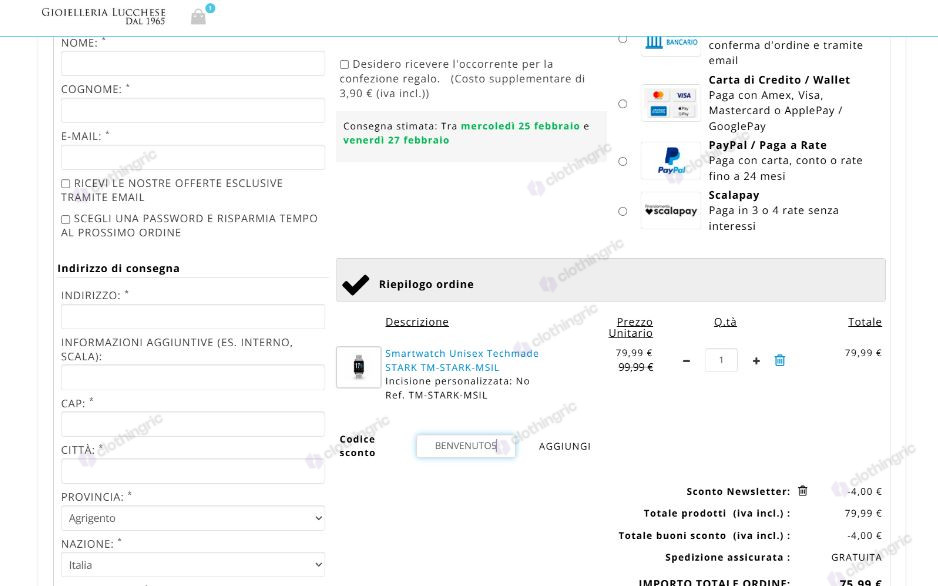Screen dimensions: 938x586
Task: Click the Totale column header
Action: tap(864, 322)
